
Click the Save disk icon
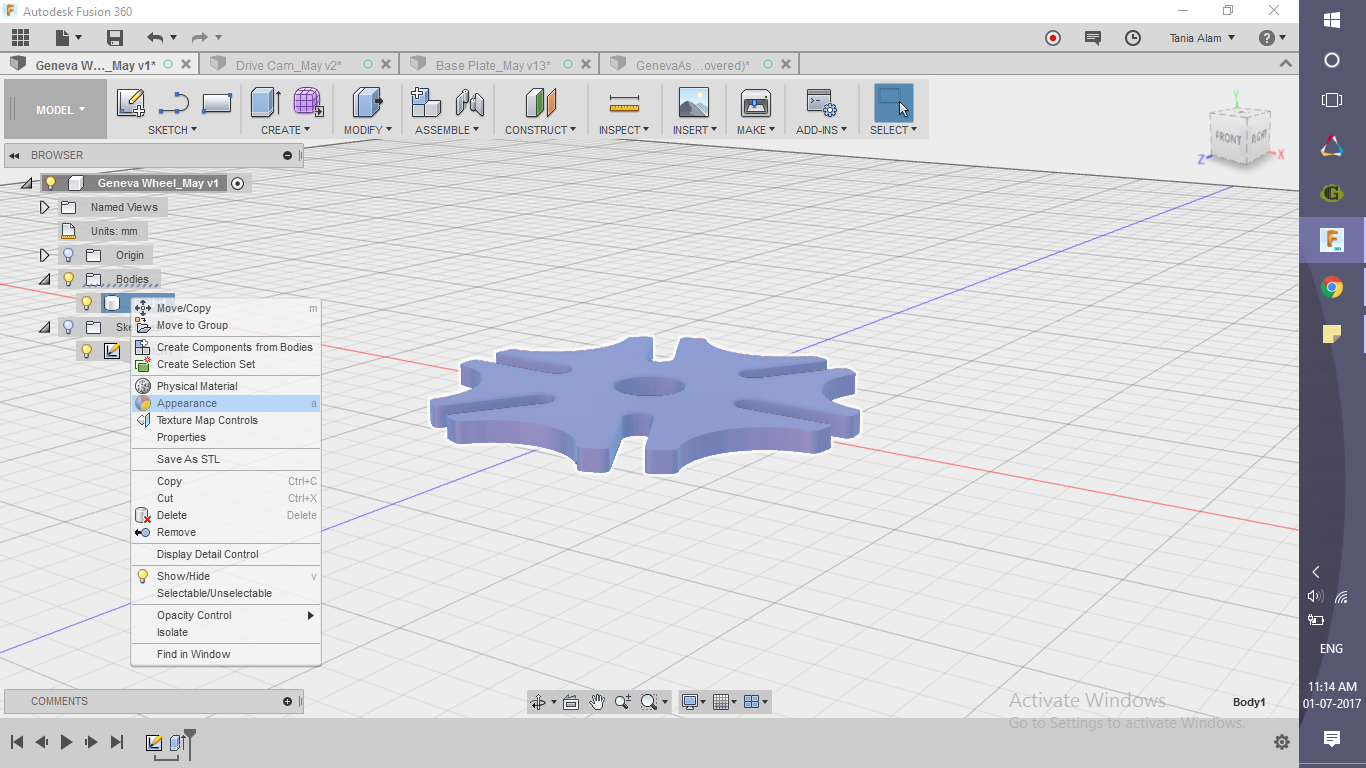coord(115,38)
